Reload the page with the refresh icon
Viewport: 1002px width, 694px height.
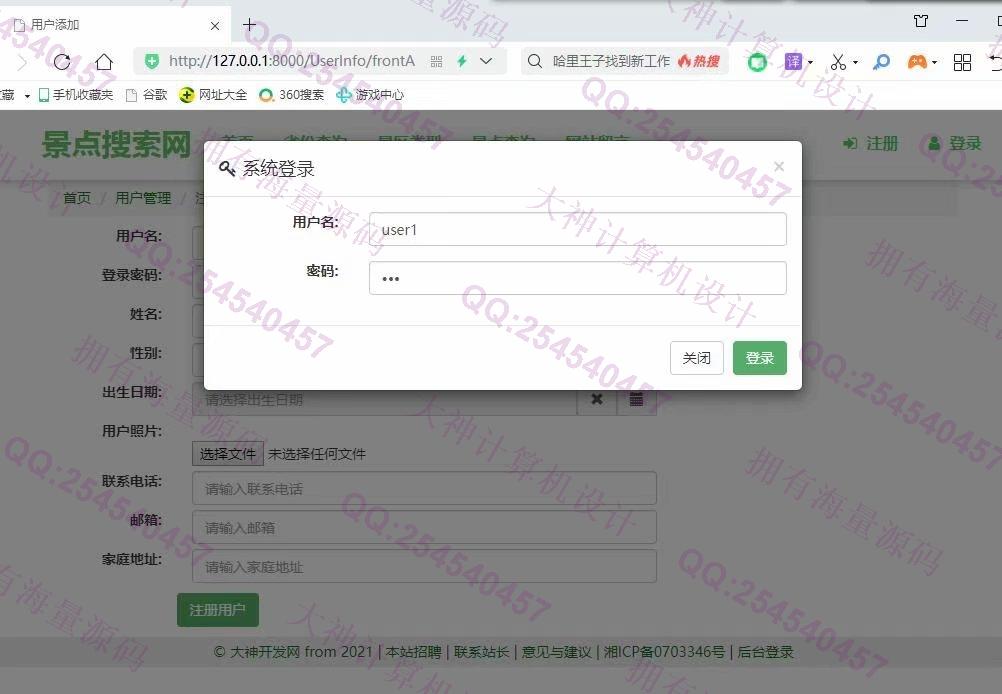pos(62,61)
